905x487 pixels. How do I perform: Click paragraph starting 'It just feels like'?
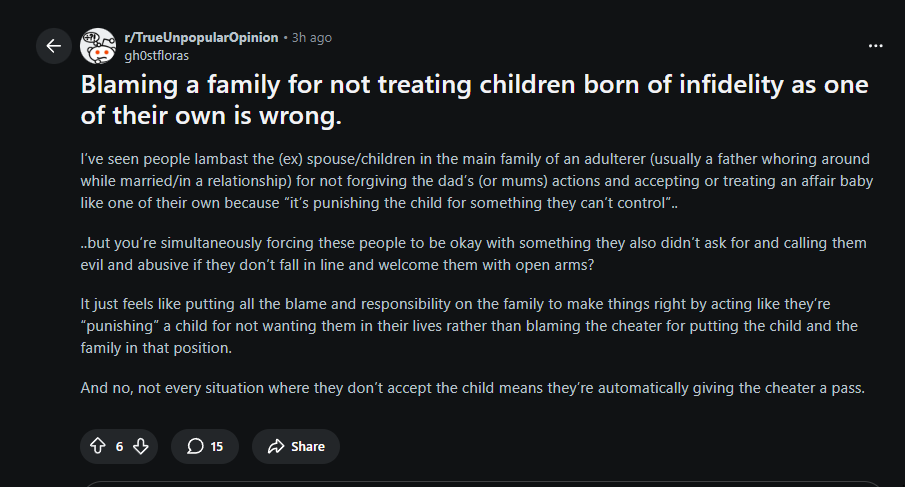pyautogui.click(x=469, y=325)
